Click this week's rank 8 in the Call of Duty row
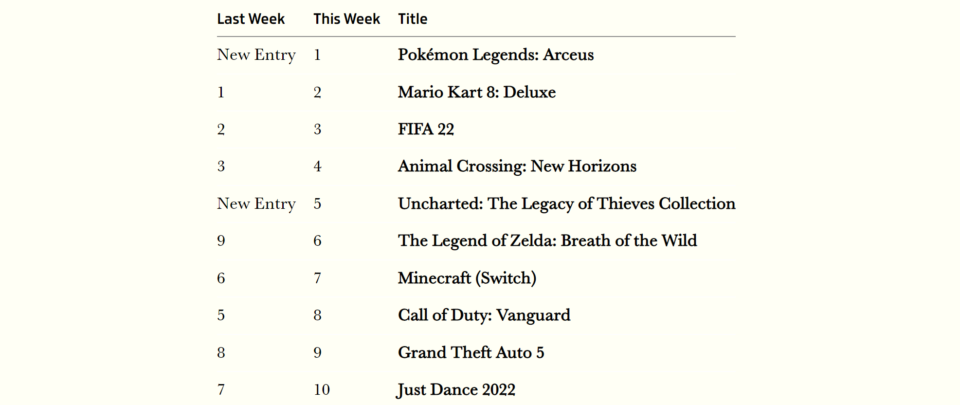This screenshot has width=960, height=405. [x=317, y=316]
